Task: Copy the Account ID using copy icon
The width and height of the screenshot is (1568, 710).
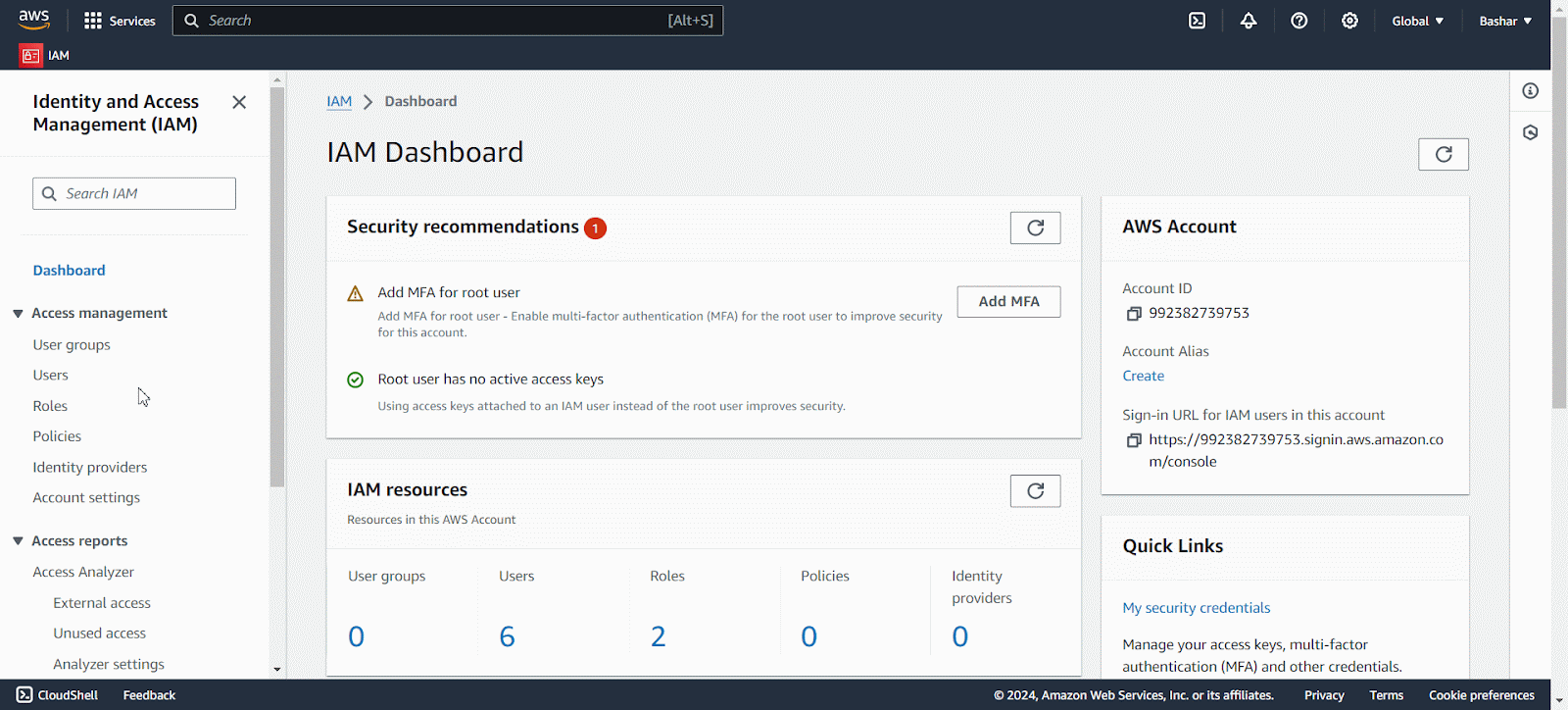Action: tap(1134, 314)
